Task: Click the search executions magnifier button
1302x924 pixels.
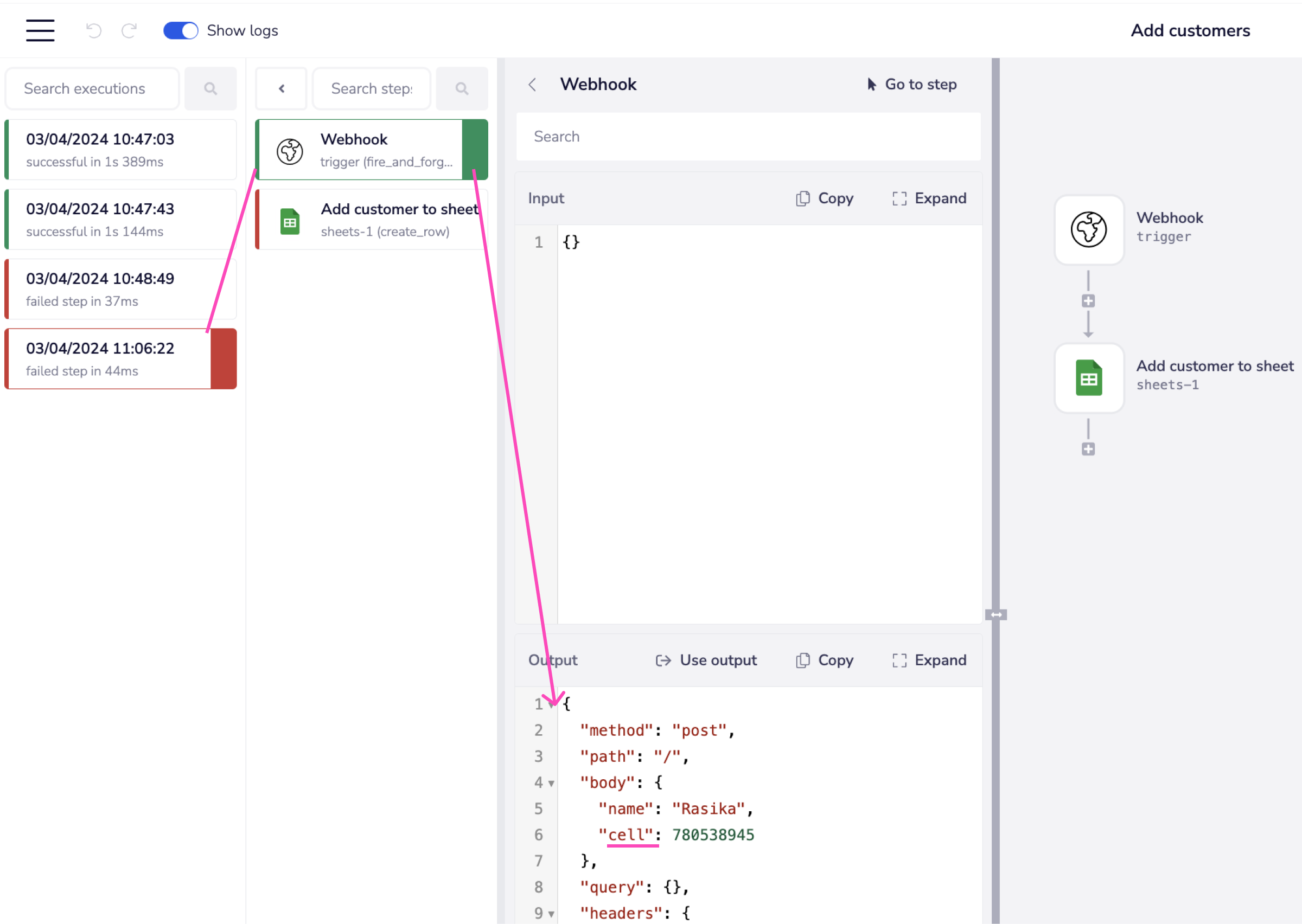Action: (x=210, y=89)
